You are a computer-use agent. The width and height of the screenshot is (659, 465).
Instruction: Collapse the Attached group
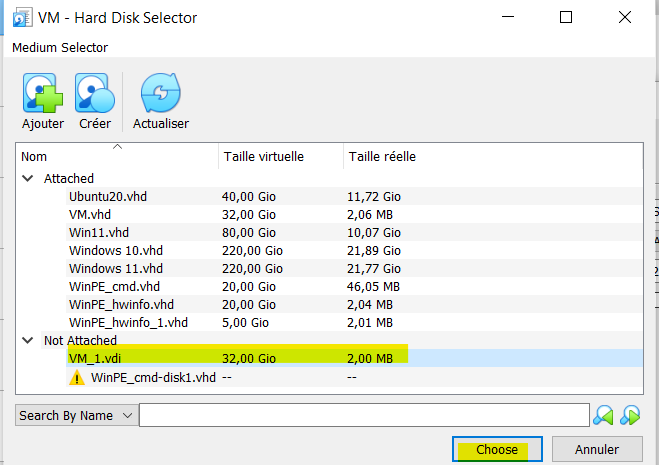(x=27, y=179)
